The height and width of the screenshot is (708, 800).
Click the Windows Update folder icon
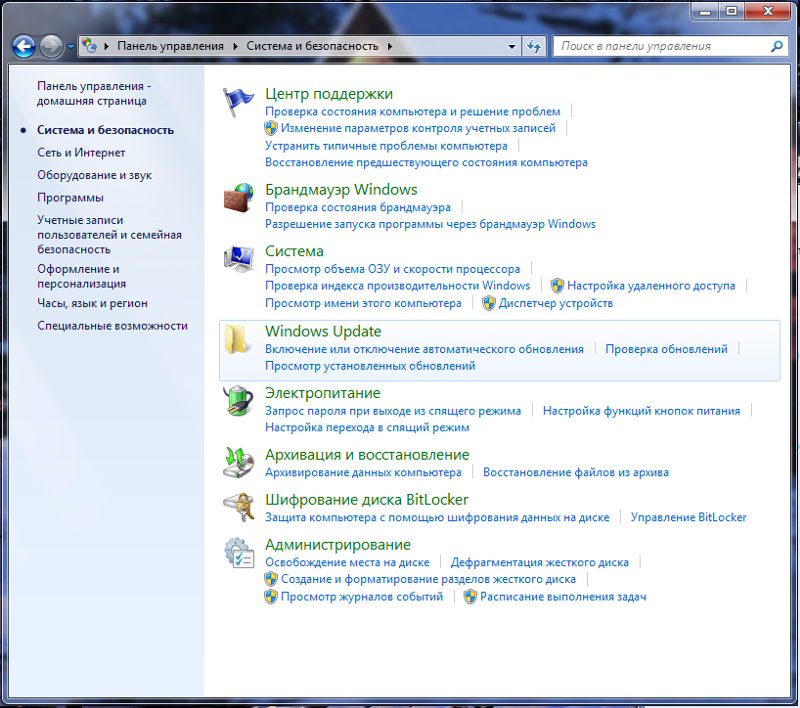pyautogui.click(x=237, y=339)
